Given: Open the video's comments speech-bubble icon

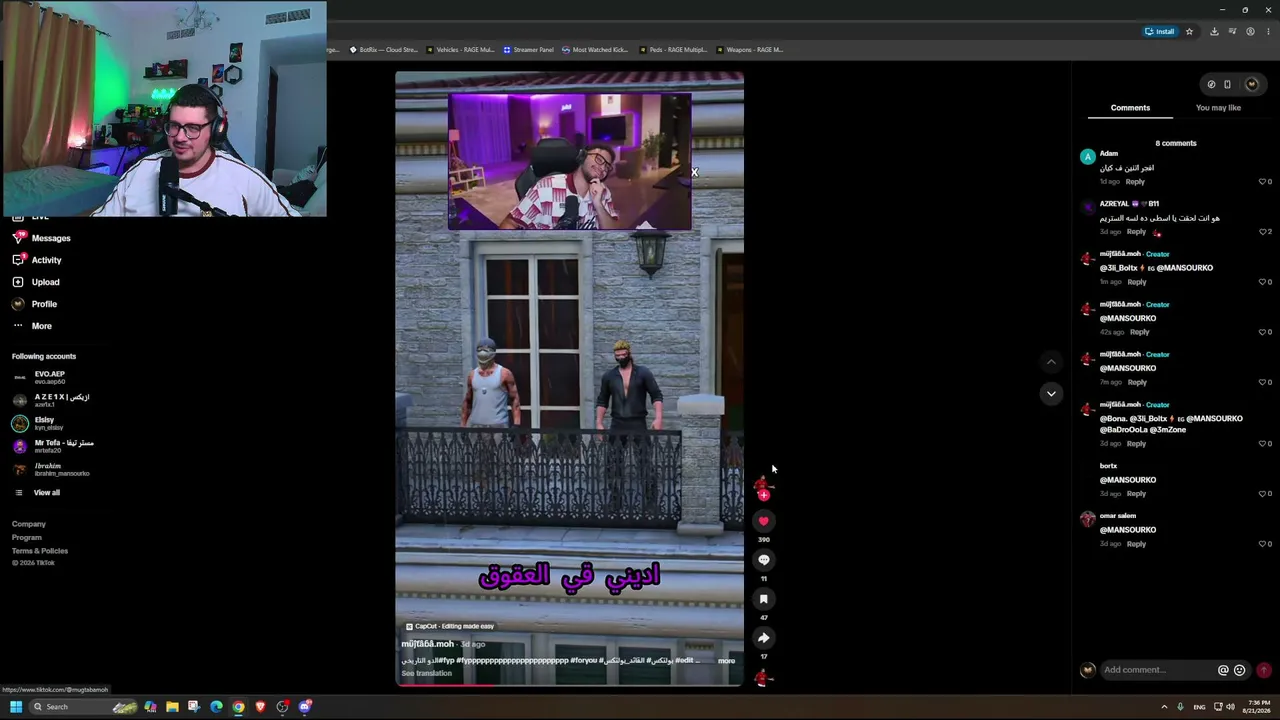Looking at the screenshot, I should [764, 560].
